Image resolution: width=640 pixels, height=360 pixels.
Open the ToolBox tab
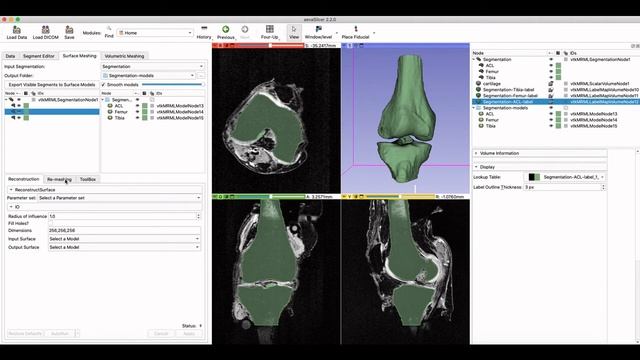(88, 179)
